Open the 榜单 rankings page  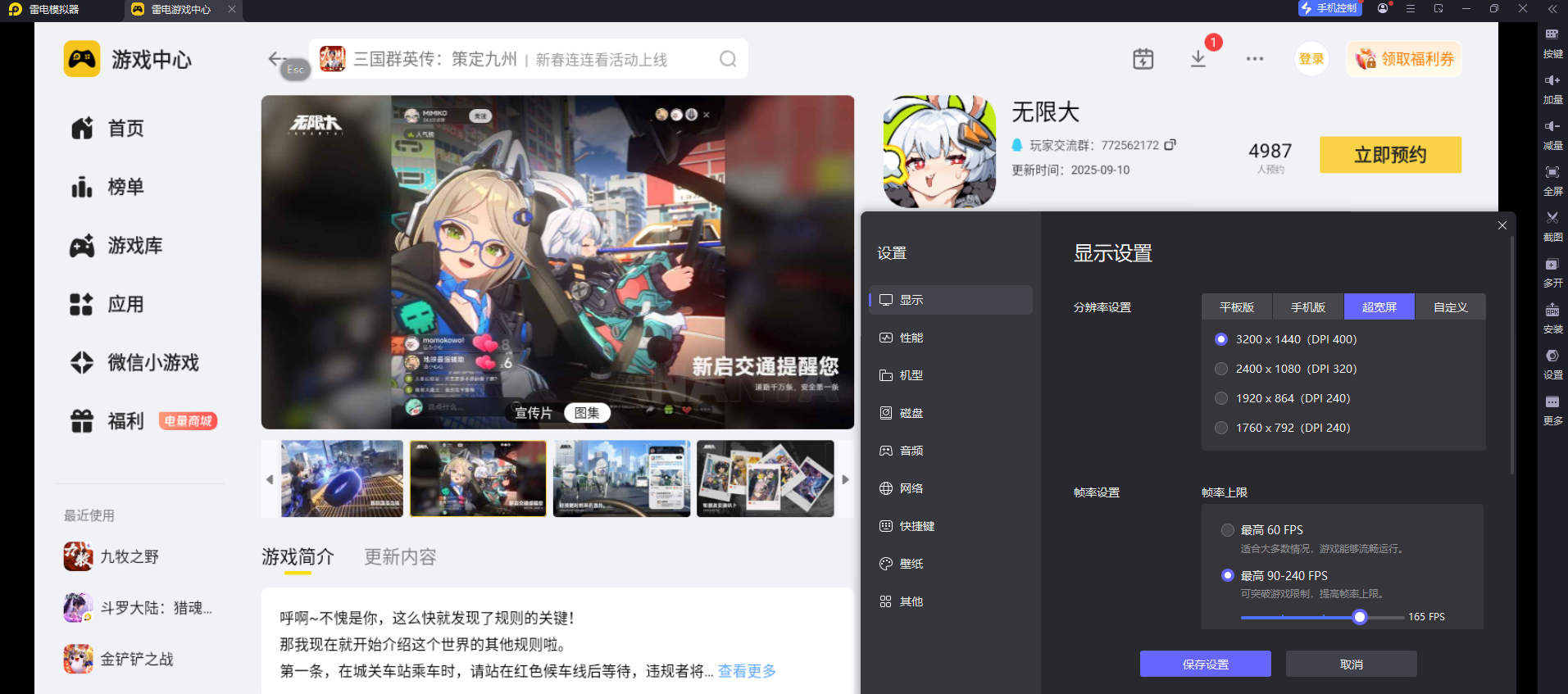tap(107, 187)
